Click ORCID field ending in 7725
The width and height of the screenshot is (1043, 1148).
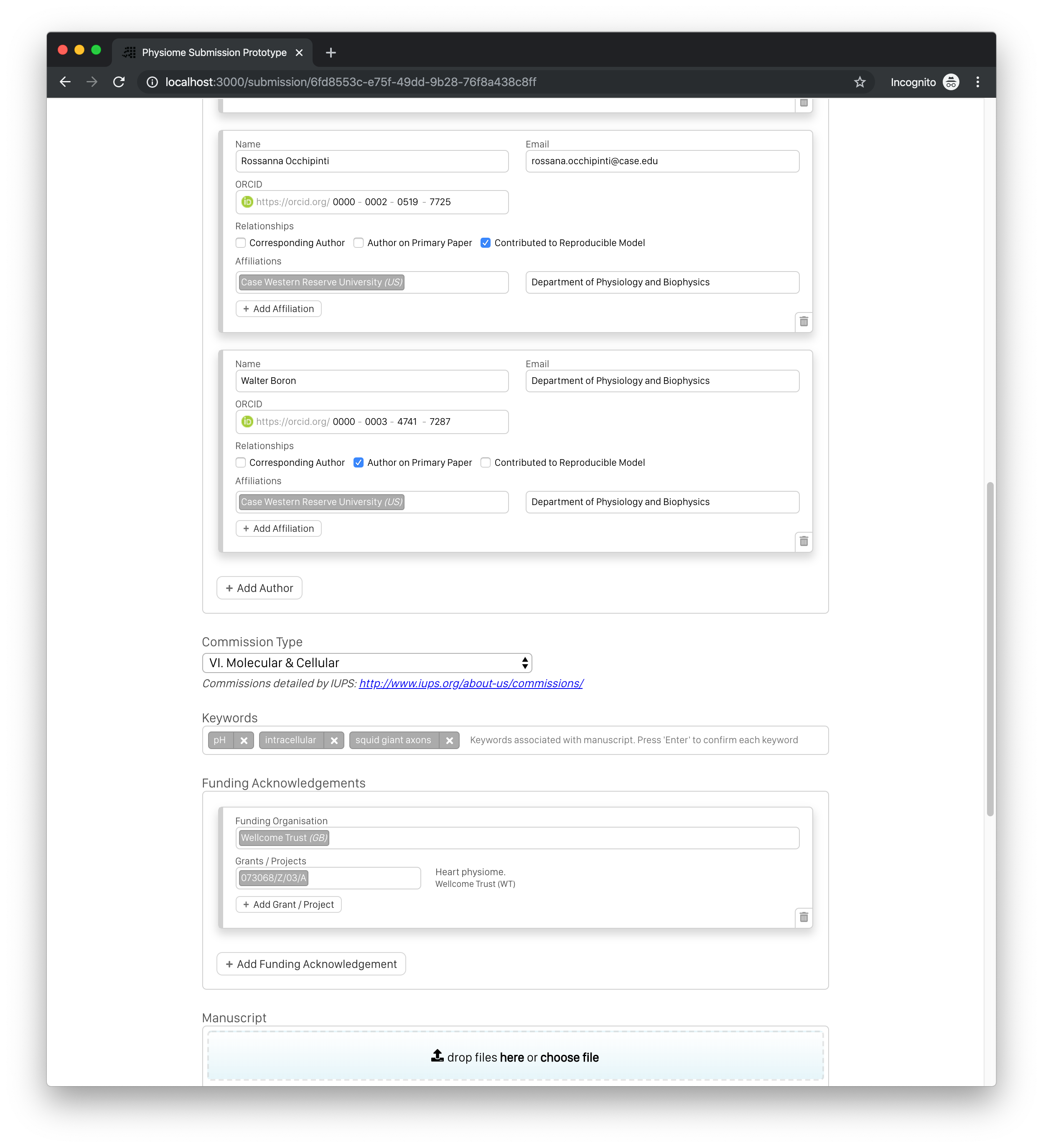coord(372,202)
